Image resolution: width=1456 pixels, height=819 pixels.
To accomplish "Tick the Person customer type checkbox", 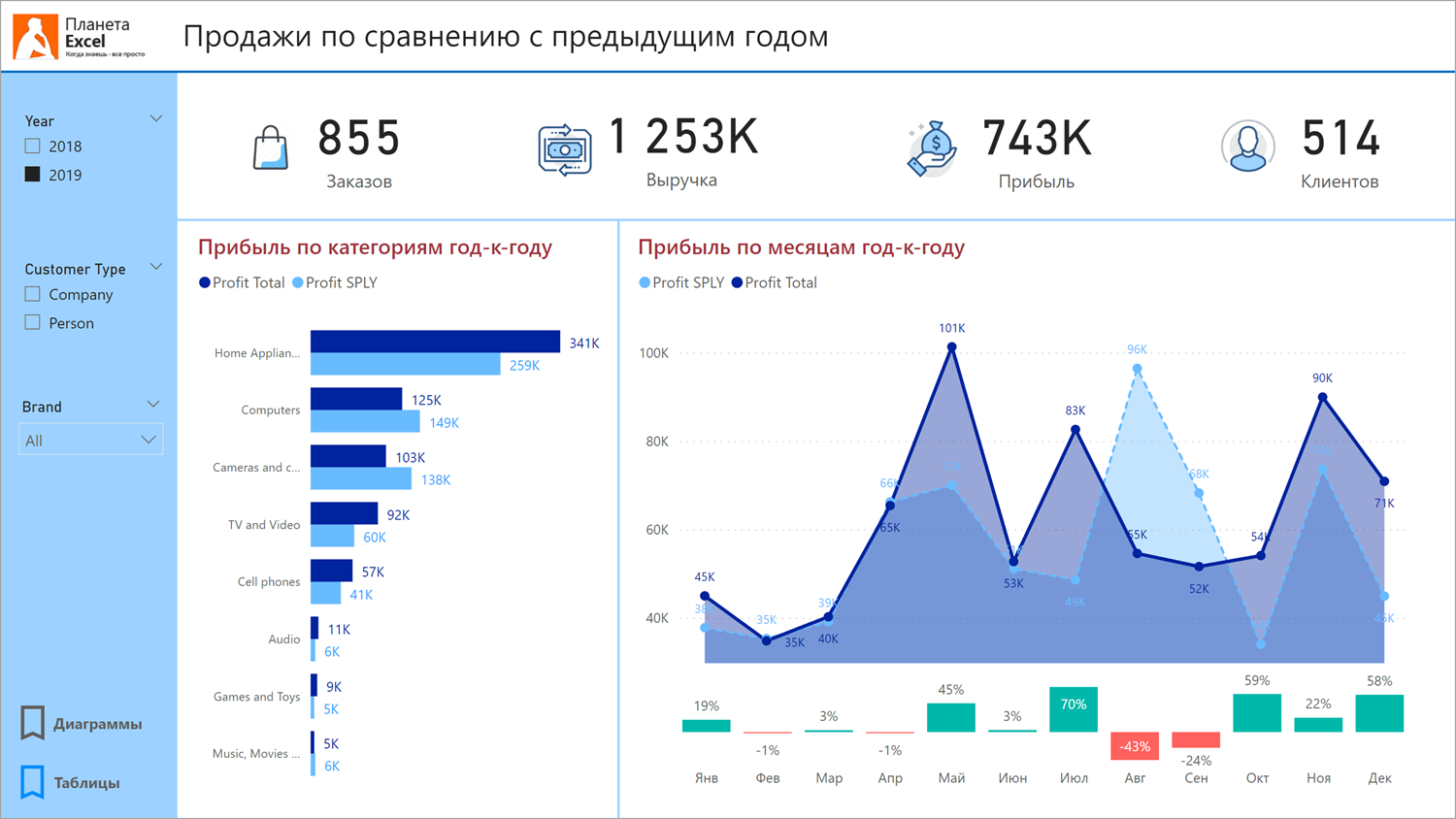I will 33,322.
